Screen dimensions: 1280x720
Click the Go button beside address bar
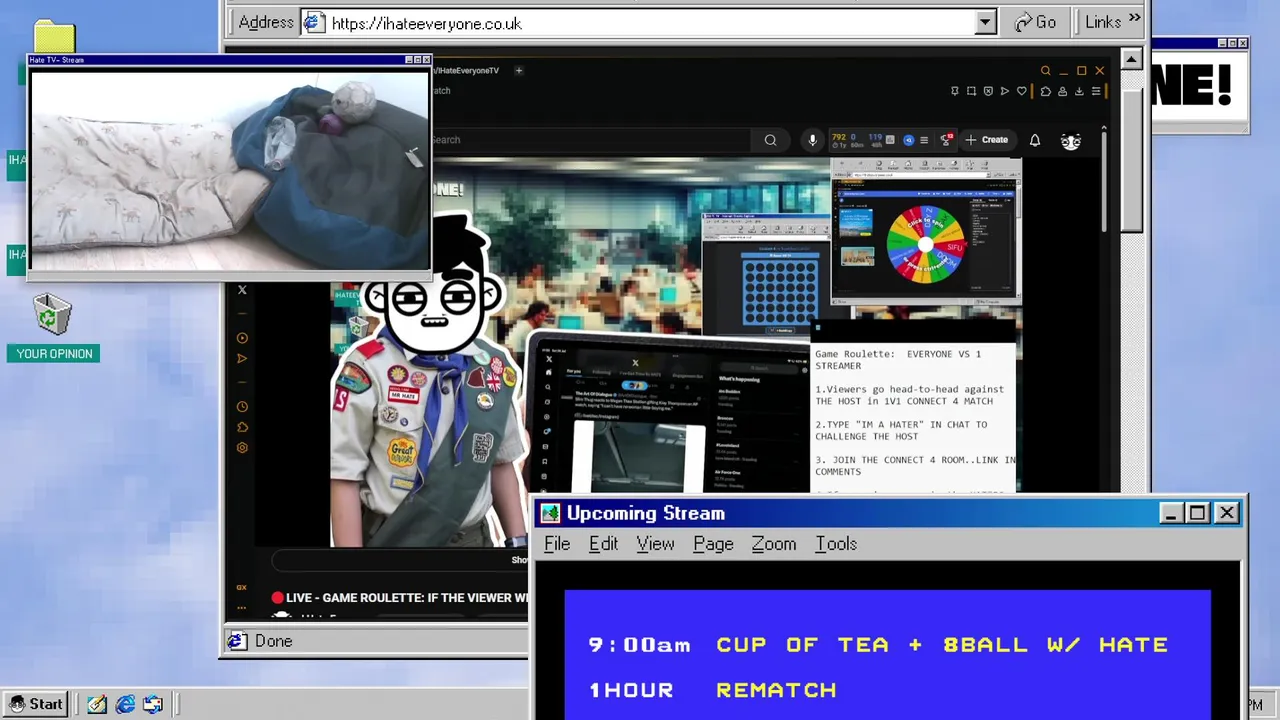coord(1035,22)
